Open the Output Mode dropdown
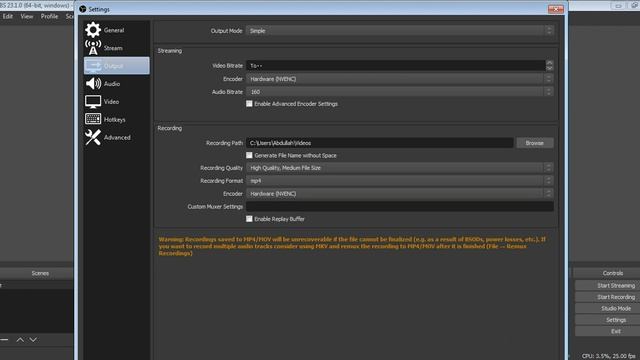Image resolution: width=640 pixels, height=360 pixels. (400, 31)
